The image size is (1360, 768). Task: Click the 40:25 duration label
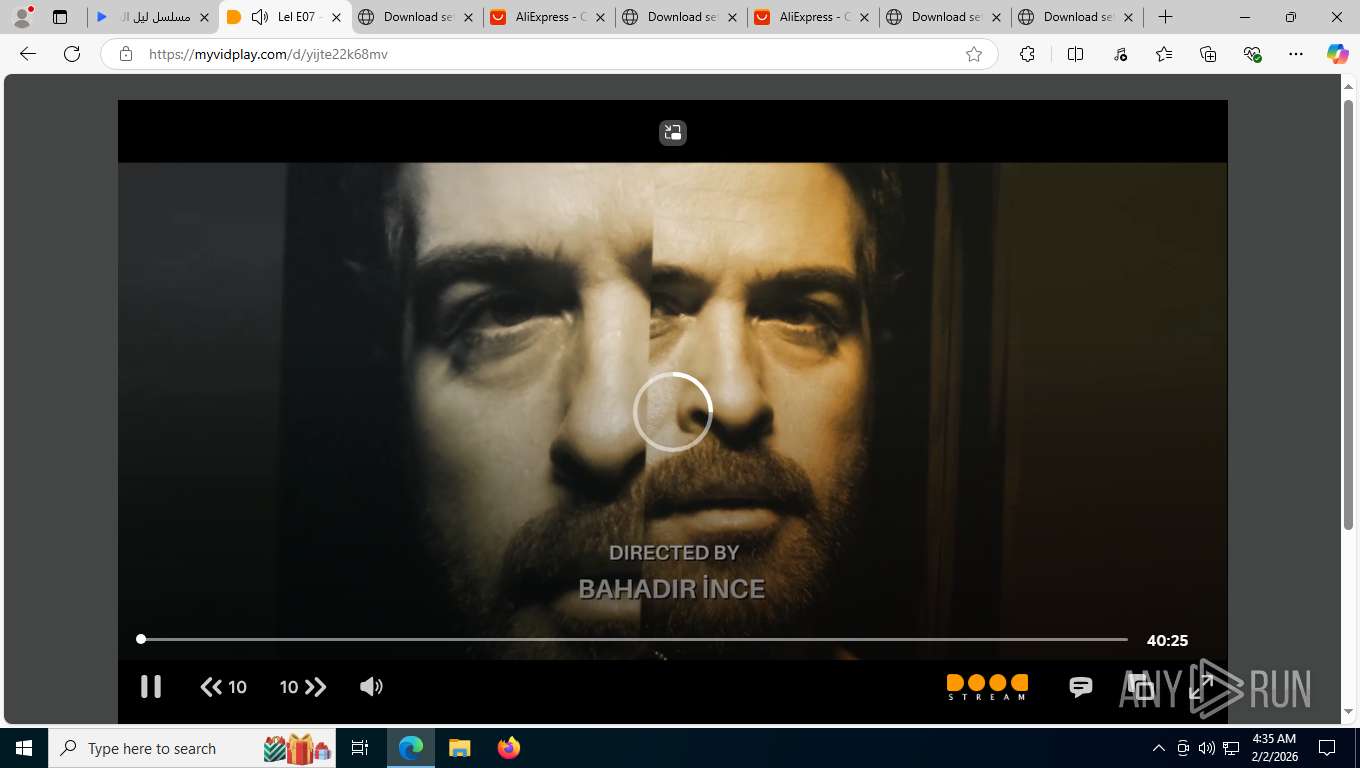pos(1167,641)
